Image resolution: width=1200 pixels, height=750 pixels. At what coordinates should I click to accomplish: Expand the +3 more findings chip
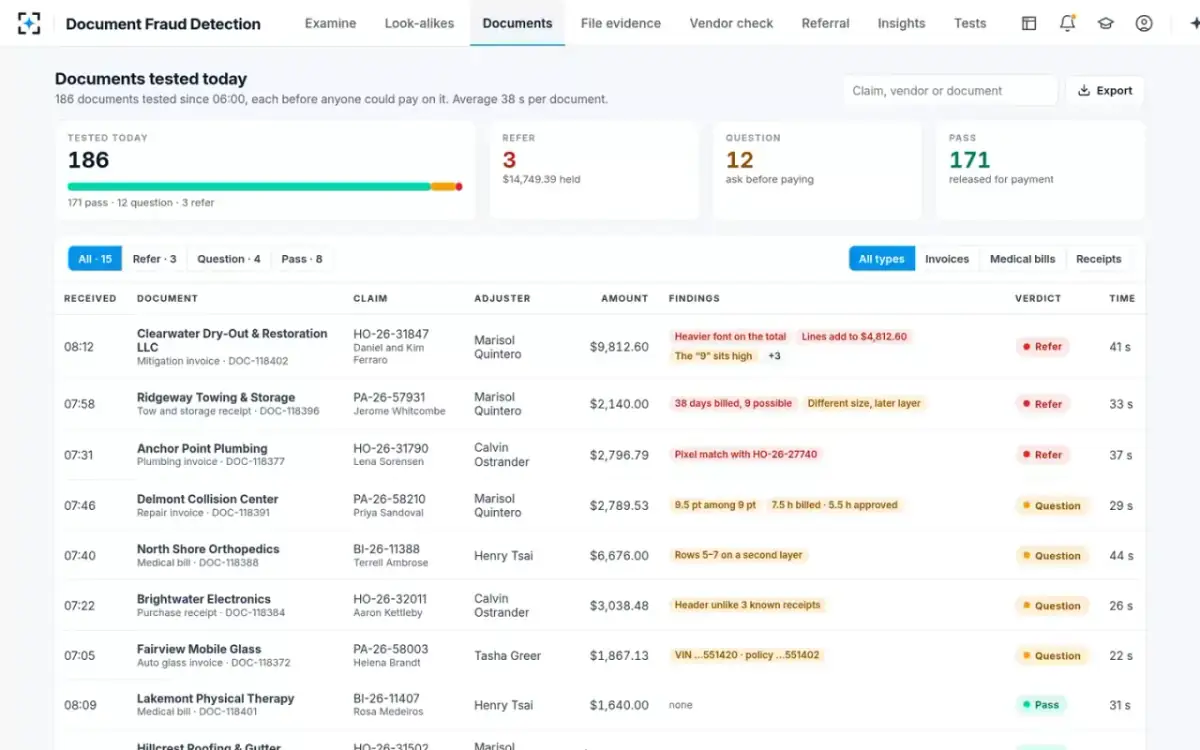[x=774, y=356]
